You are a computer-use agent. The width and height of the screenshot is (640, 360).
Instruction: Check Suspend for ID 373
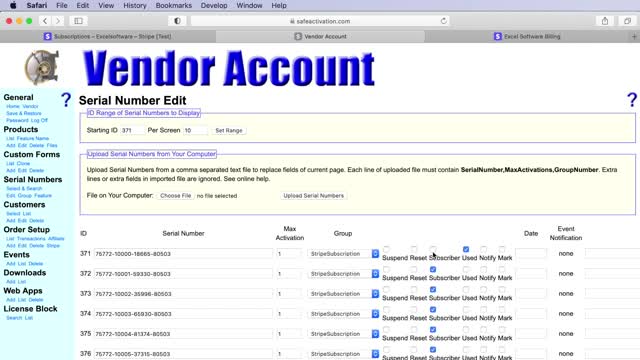(387, 289)
